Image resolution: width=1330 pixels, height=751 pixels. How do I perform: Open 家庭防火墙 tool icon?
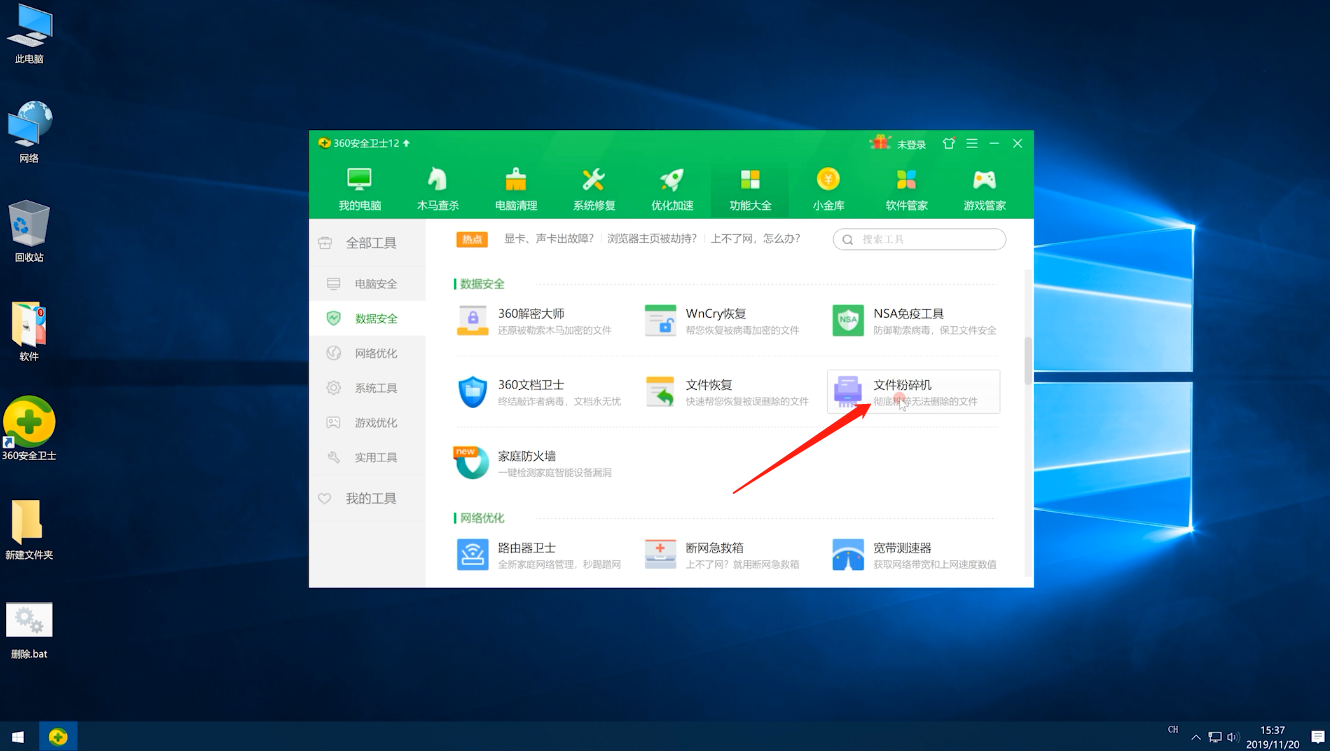473,463
